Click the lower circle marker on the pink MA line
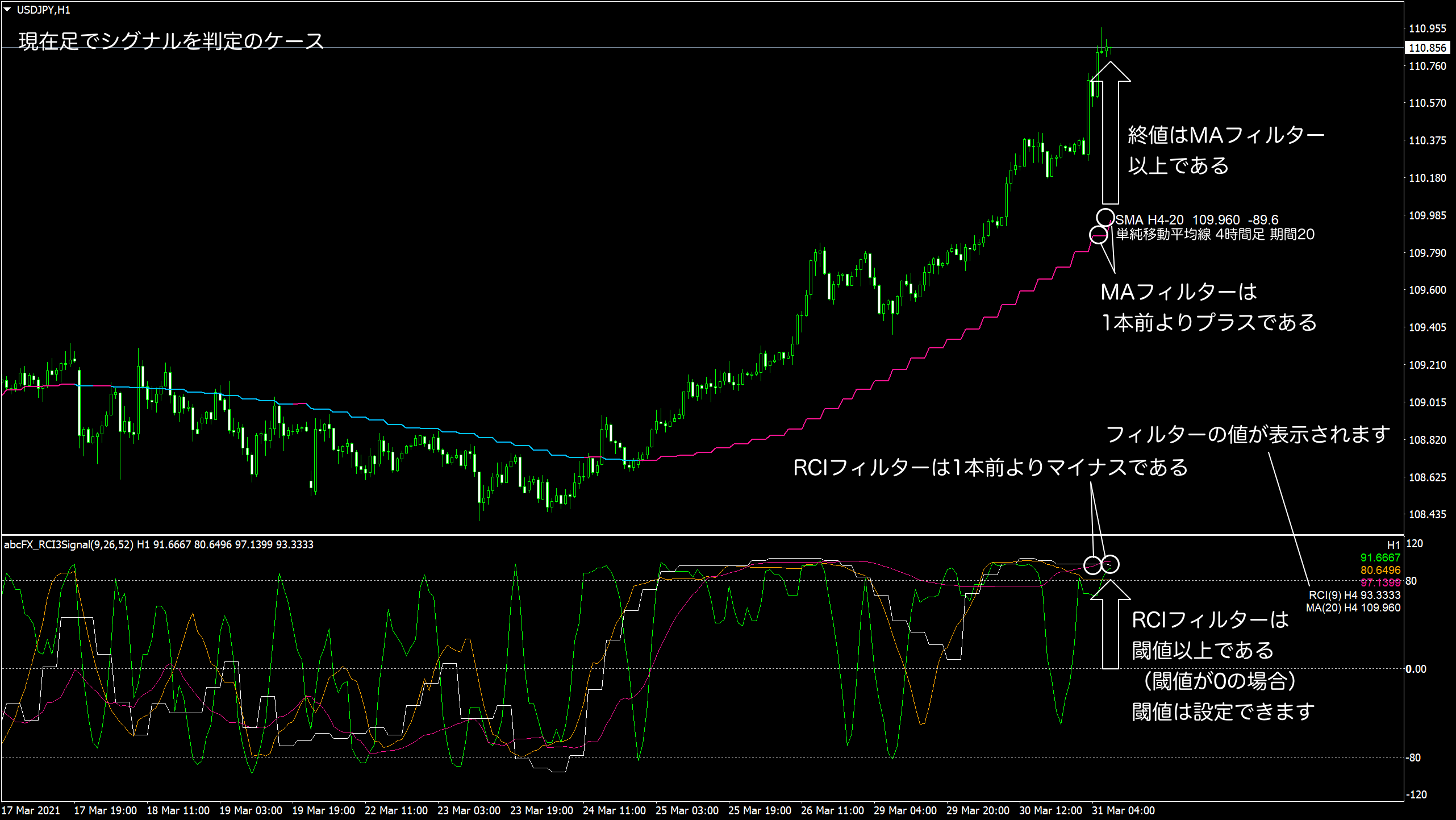This screenshot has width=1456, height=820. [x=1099, y=235]
